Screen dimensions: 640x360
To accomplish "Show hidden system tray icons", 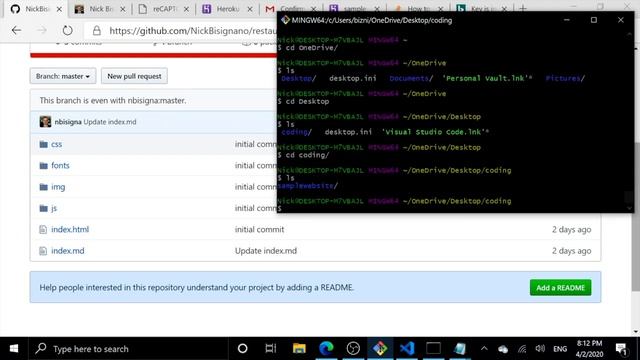I will pyautogui.click(x=484, y=349).
